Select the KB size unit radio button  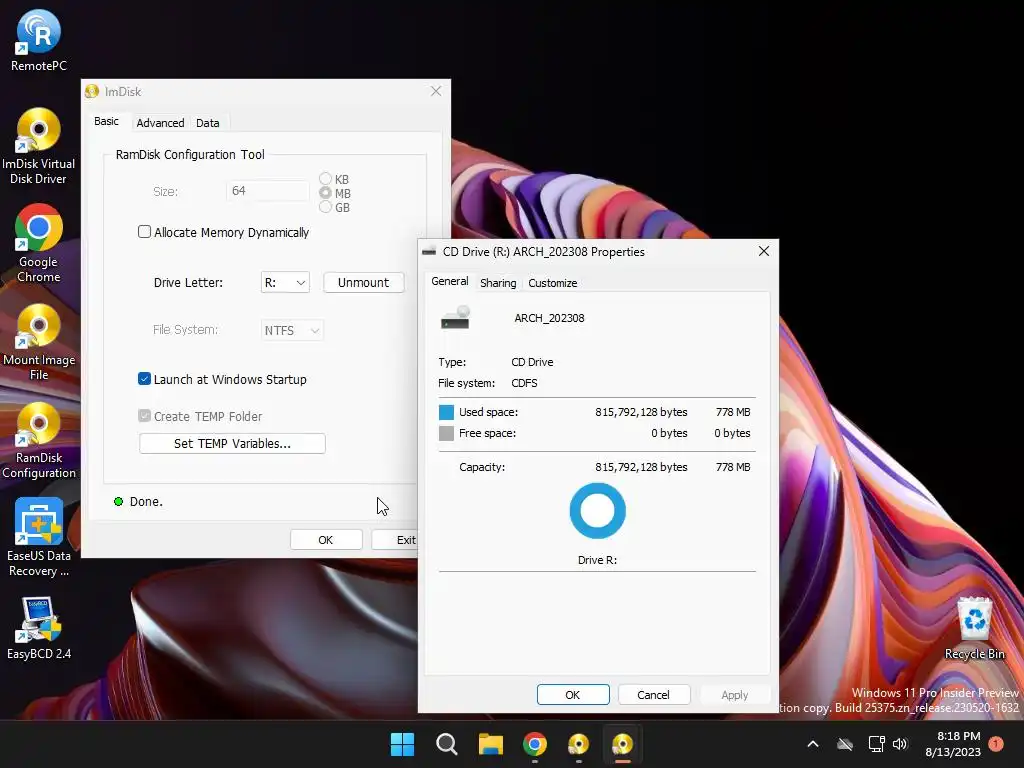click(325, 178)
